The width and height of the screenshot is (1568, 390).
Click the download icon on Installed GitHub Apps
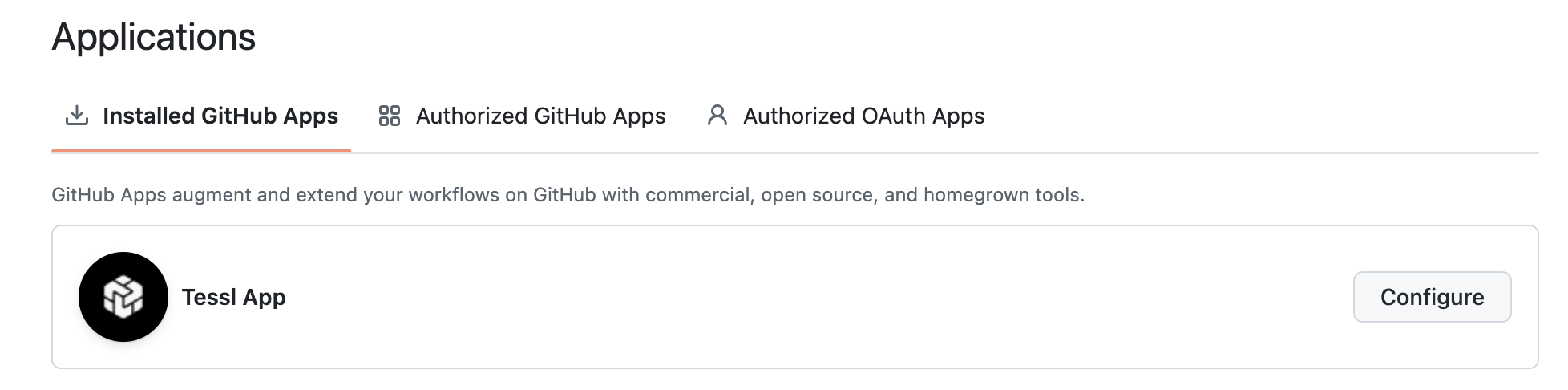(76, 116)
